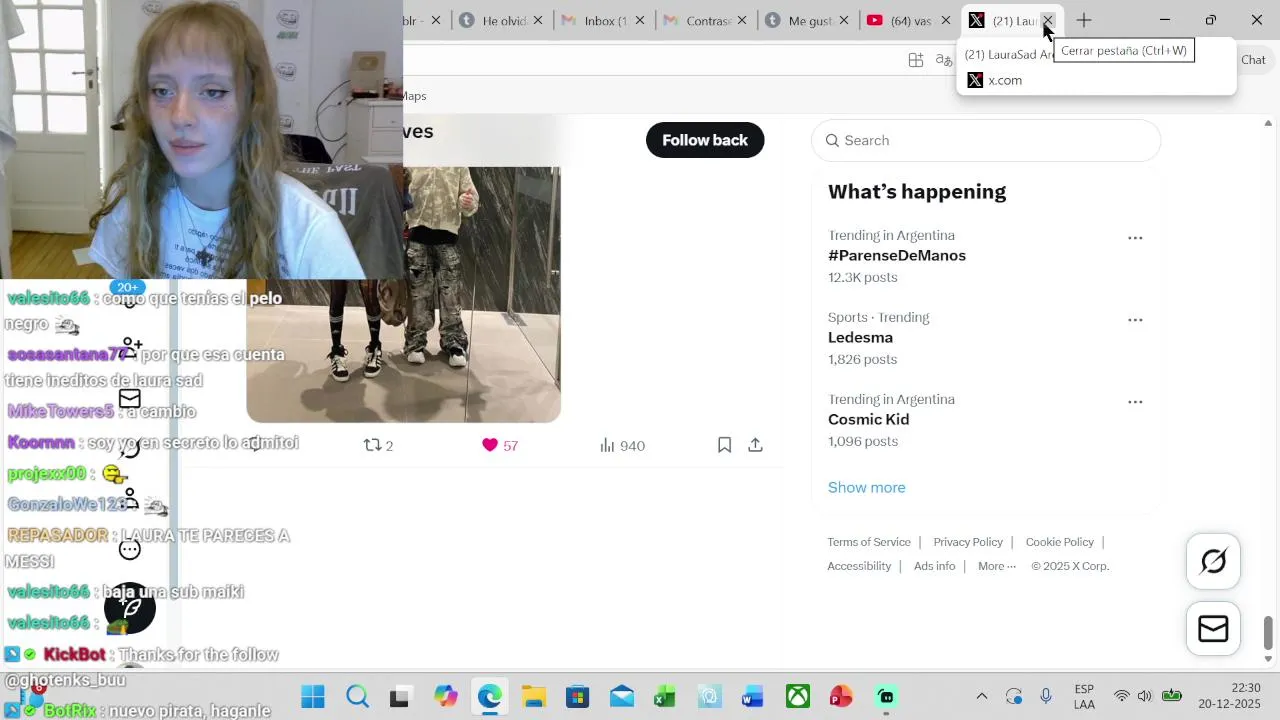The height and width of the screenshot is (720, 1280).
Task: Open the Privacy Policy link
Action: point(968,542)
